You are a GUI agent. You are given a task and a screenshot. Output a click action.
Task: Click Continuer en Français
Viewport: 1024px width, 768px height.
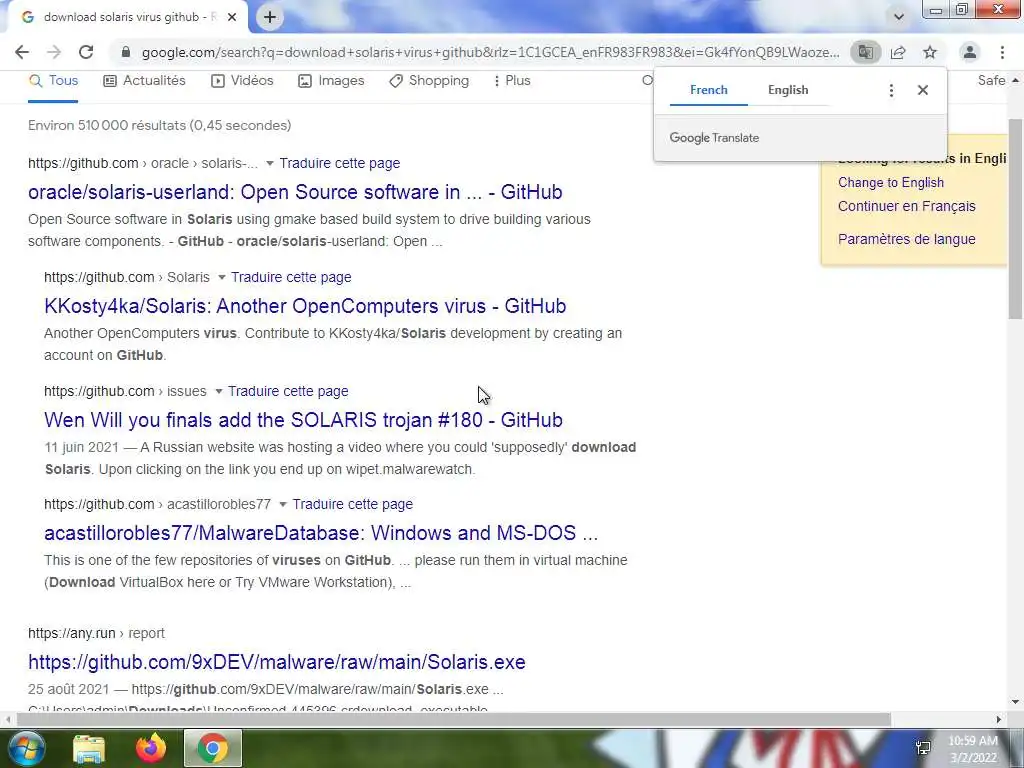pyautogui.click(x=906, y=206)
